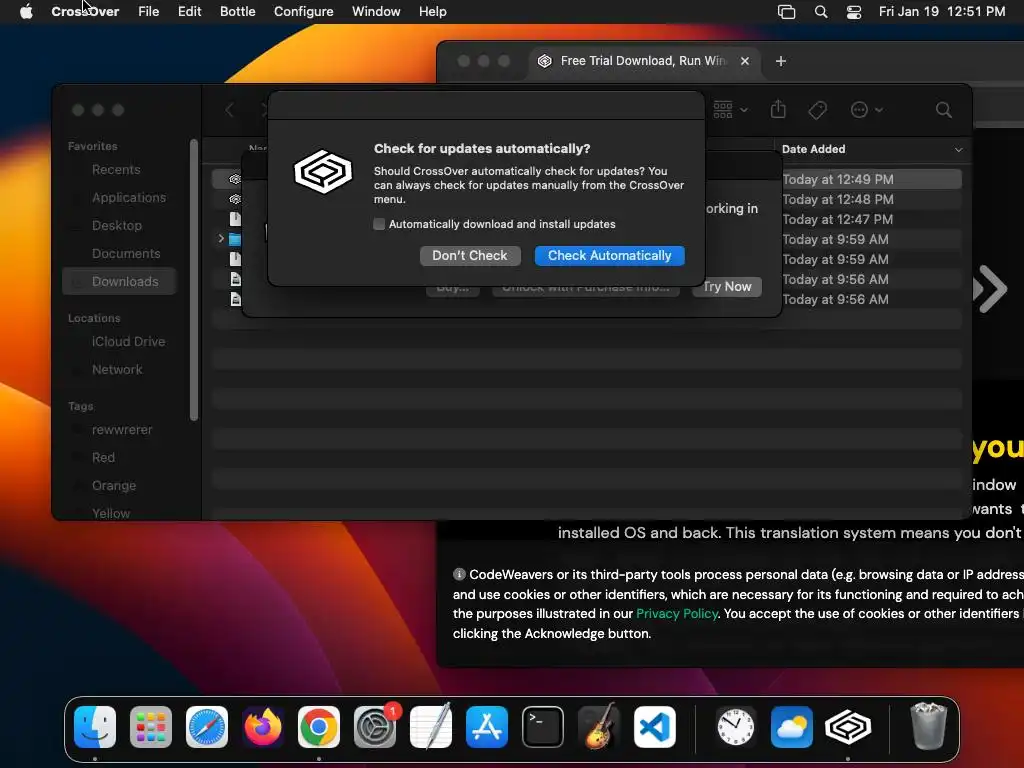Open the Edit menu

(x=189, y=11)
